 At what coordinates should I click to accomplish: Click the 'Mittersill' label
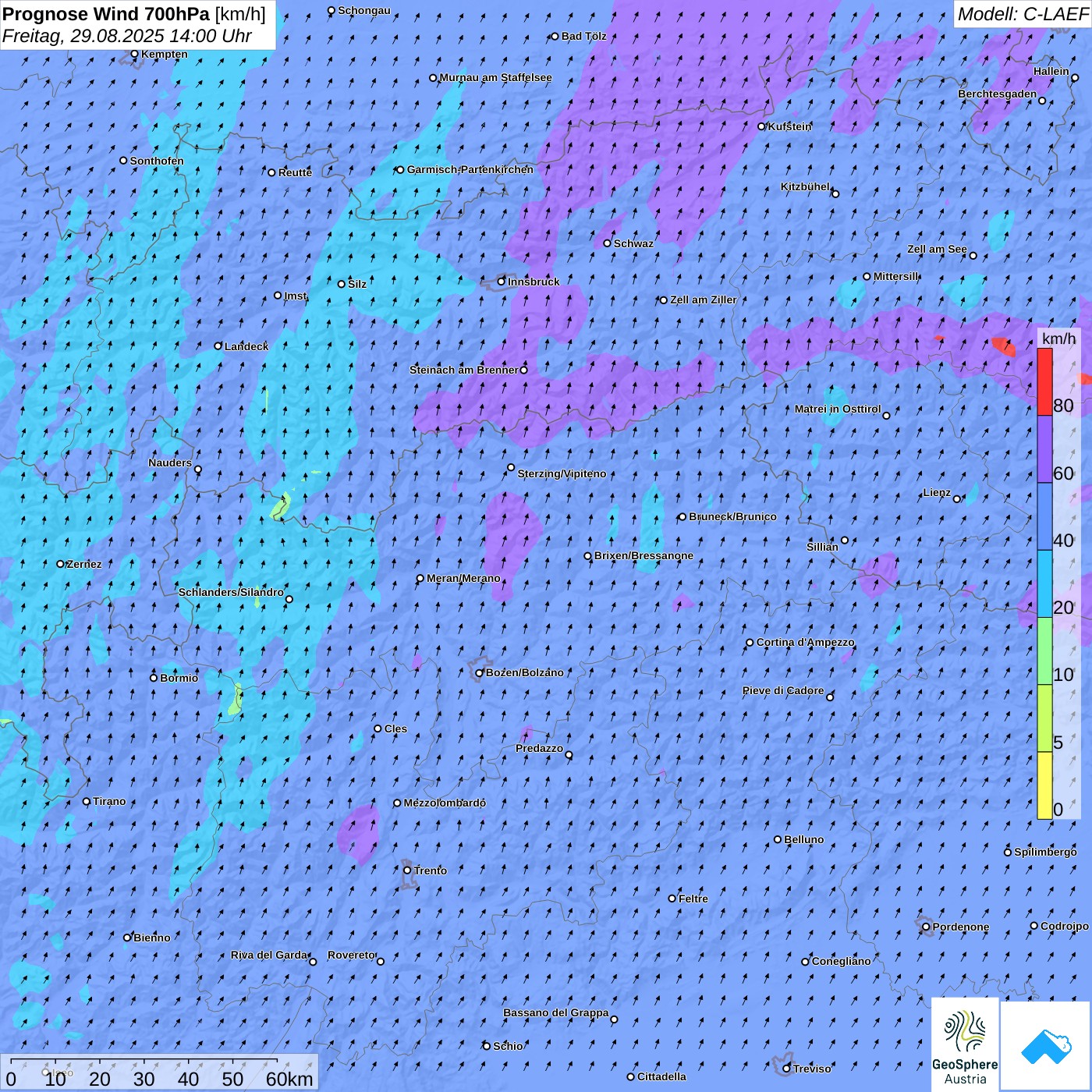click(x=896, y=276)
